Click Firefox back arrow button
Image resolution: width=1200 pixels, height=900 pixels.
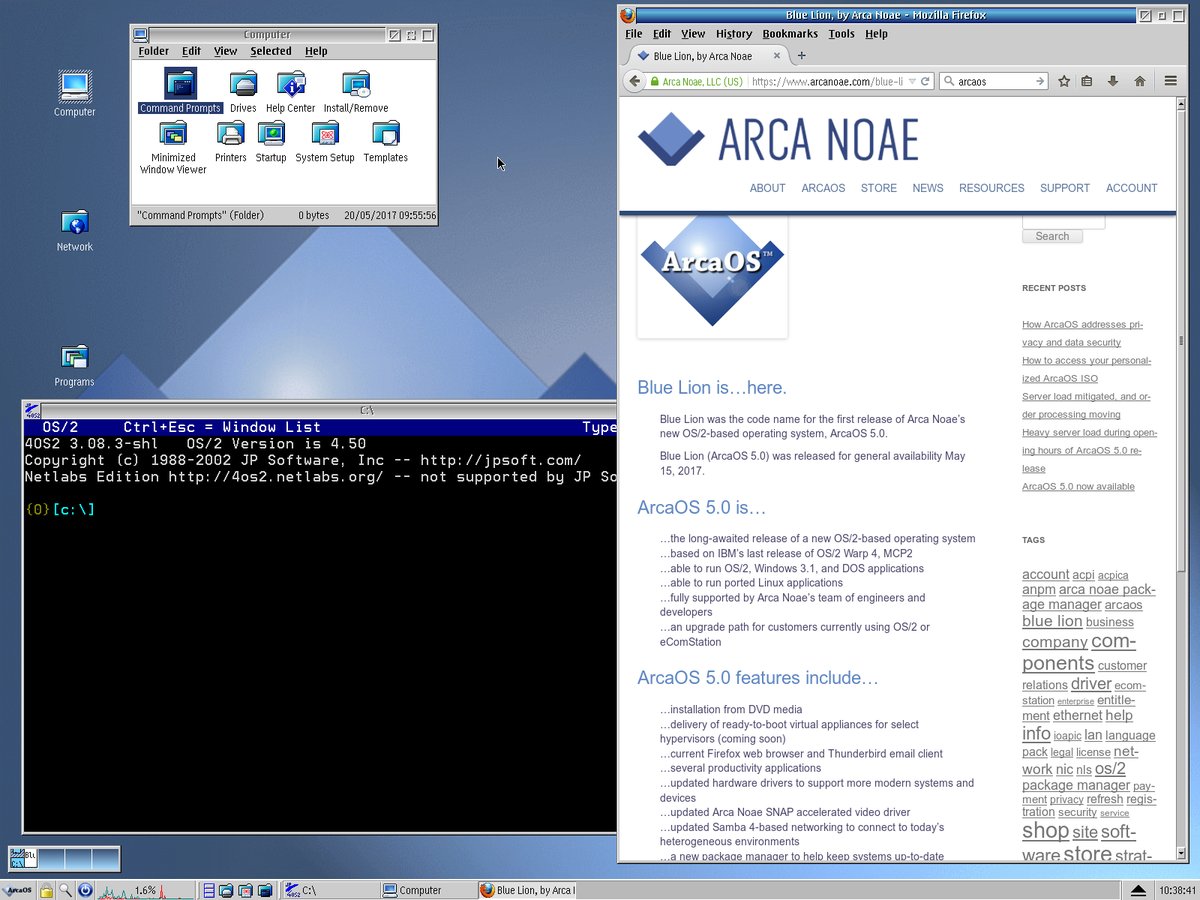[634, 81]
